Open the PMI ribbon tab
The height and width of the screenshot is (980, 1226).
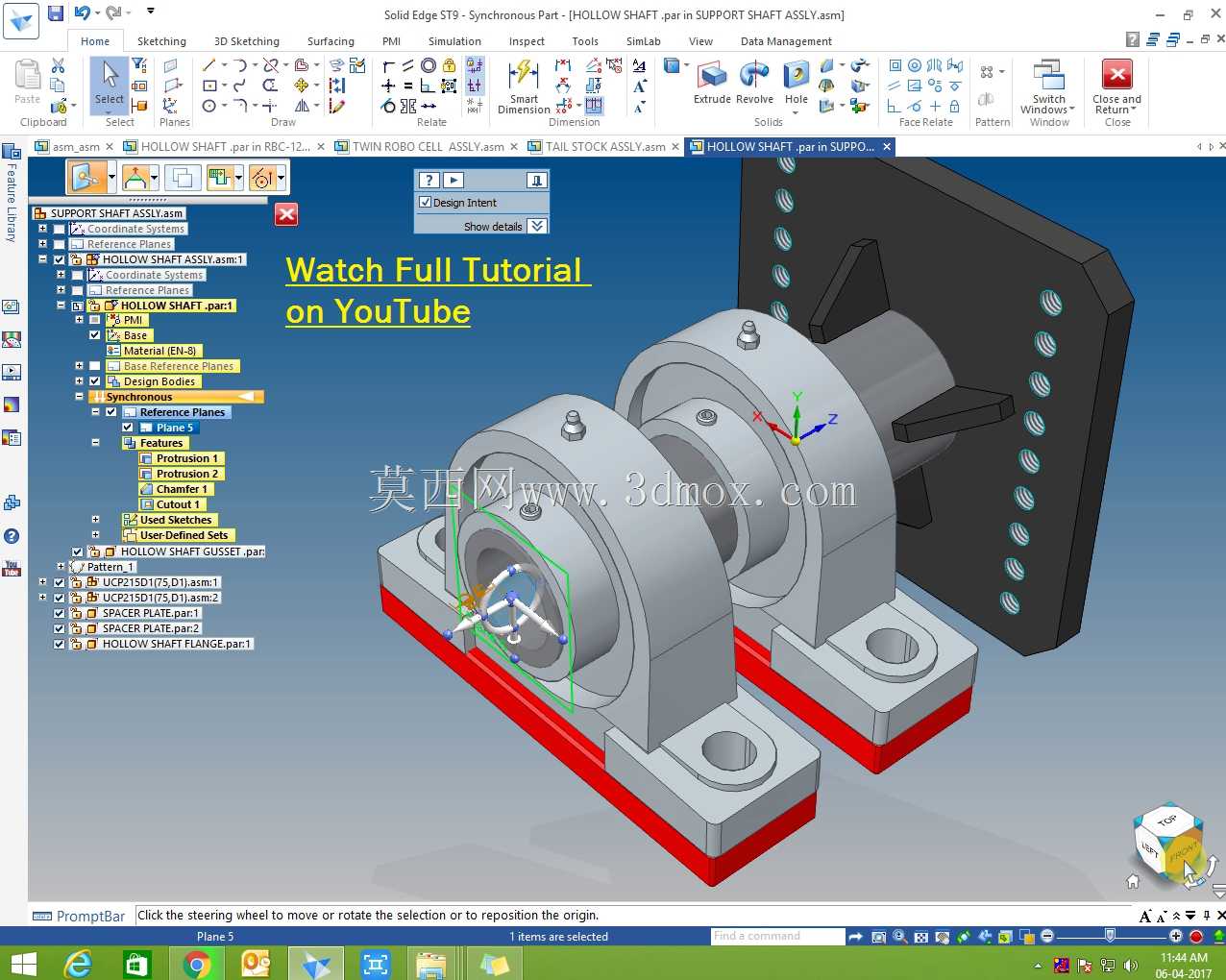click(391, 41)
